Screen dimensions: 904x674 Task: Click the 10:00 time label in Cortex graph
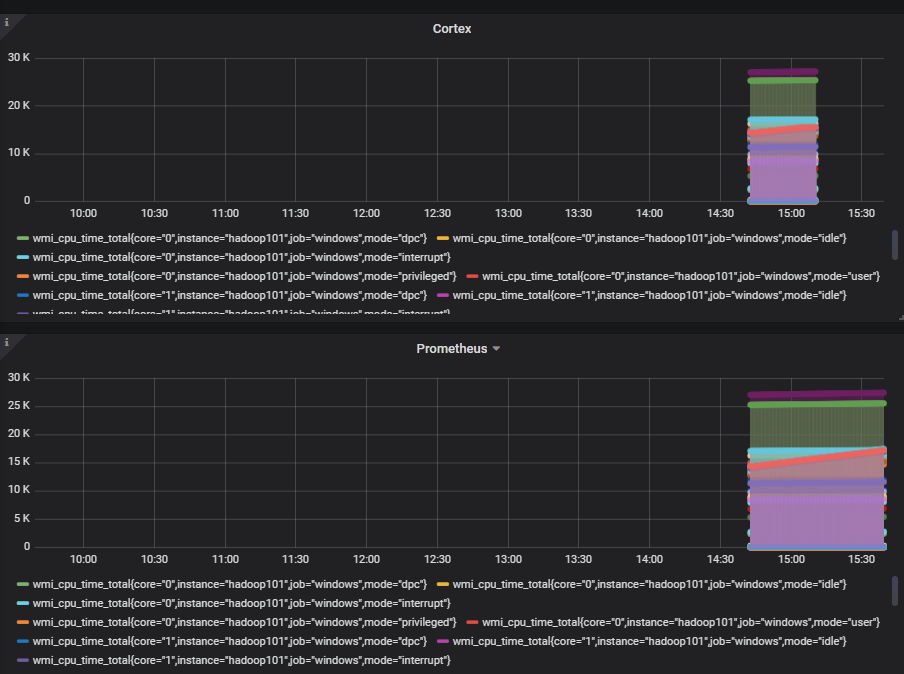[83, 213]
